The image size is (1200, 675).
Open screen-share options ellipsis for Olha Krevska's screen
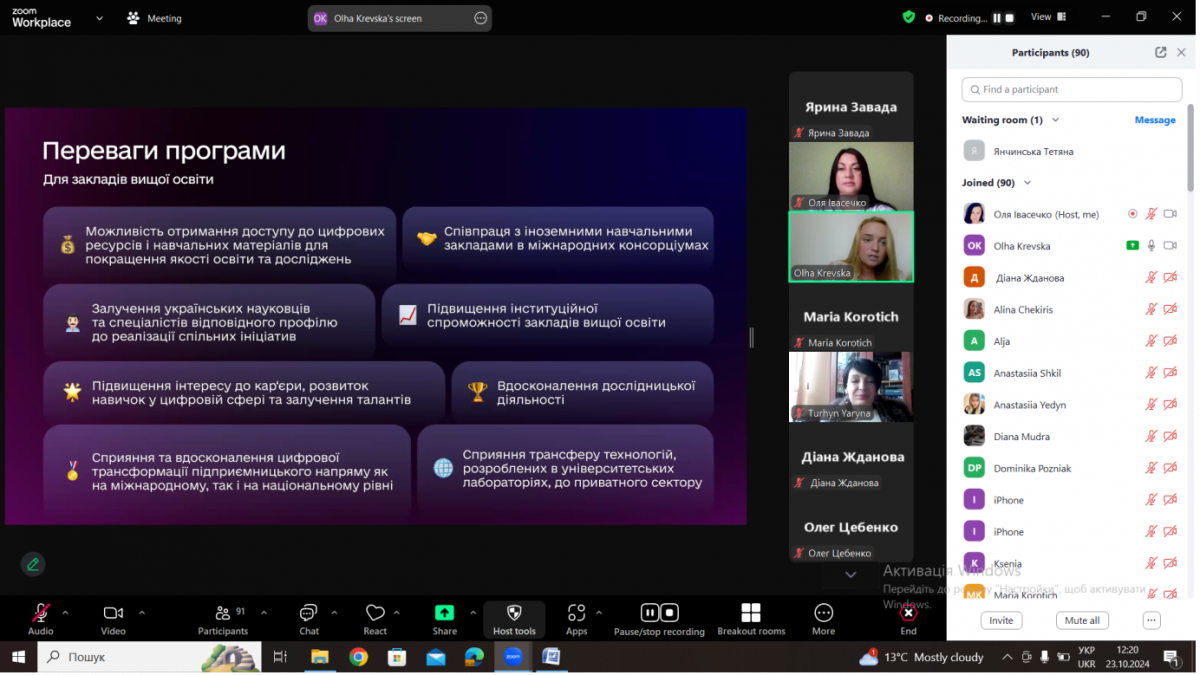click(480, 18)
